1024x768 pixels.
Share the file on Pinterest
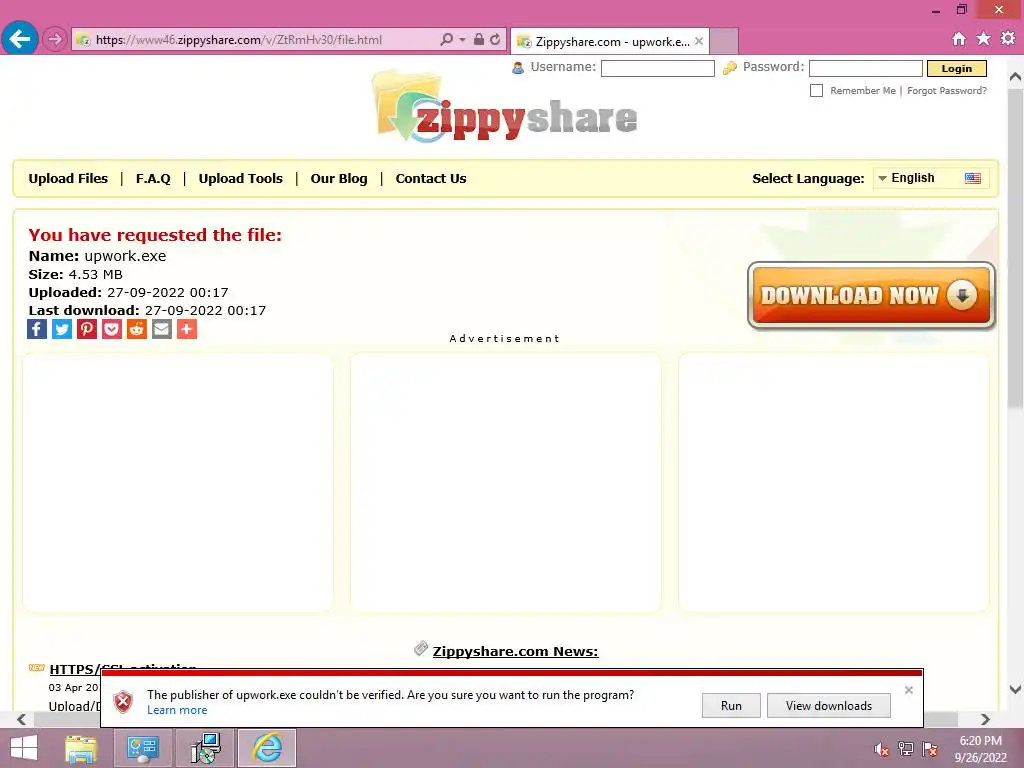87,329
